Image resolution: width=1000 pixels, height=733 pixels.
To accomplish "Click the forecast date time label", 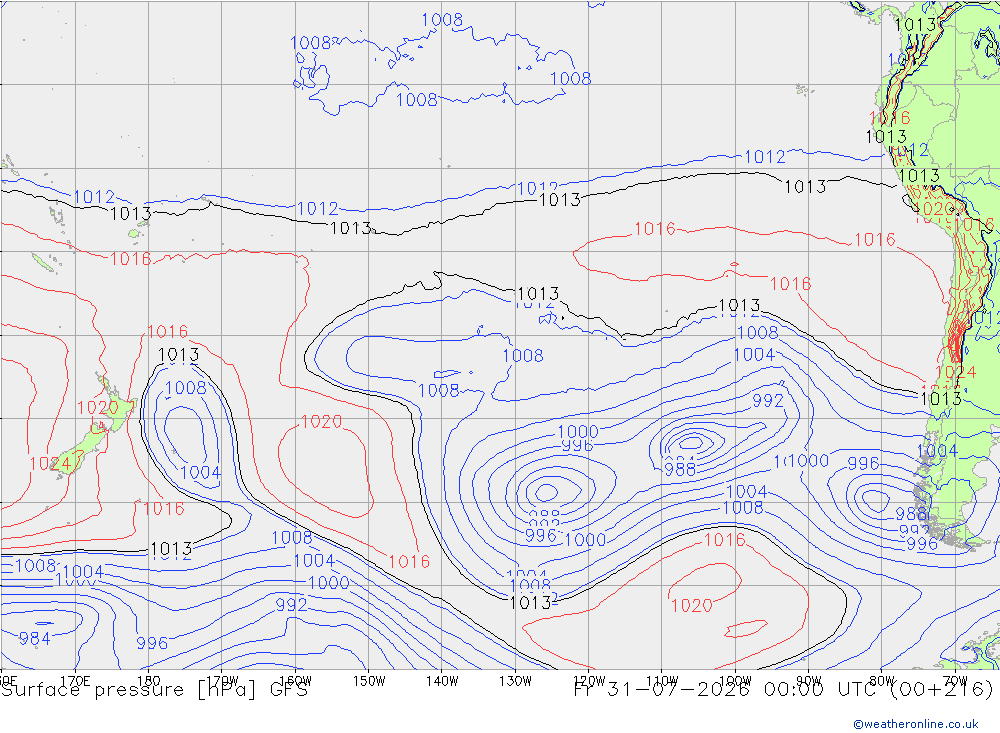I will click(783, 690).
